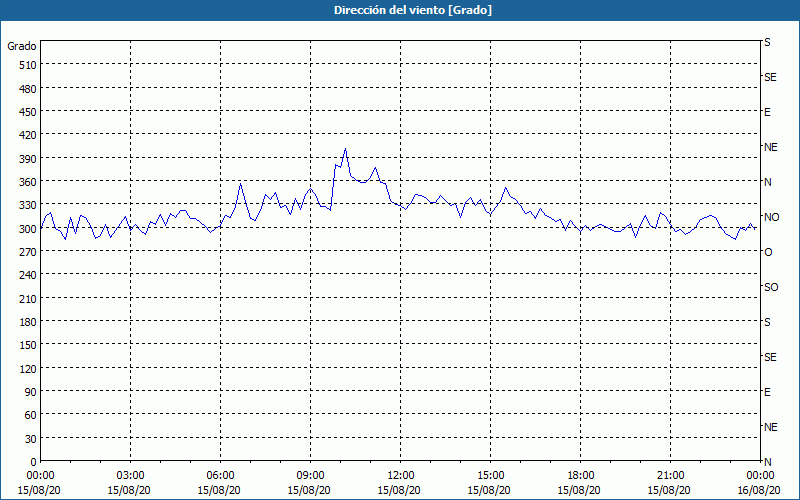The image size is (800, 500).
Task: Click the 03:00 time axis label
Action: (131, 476)
